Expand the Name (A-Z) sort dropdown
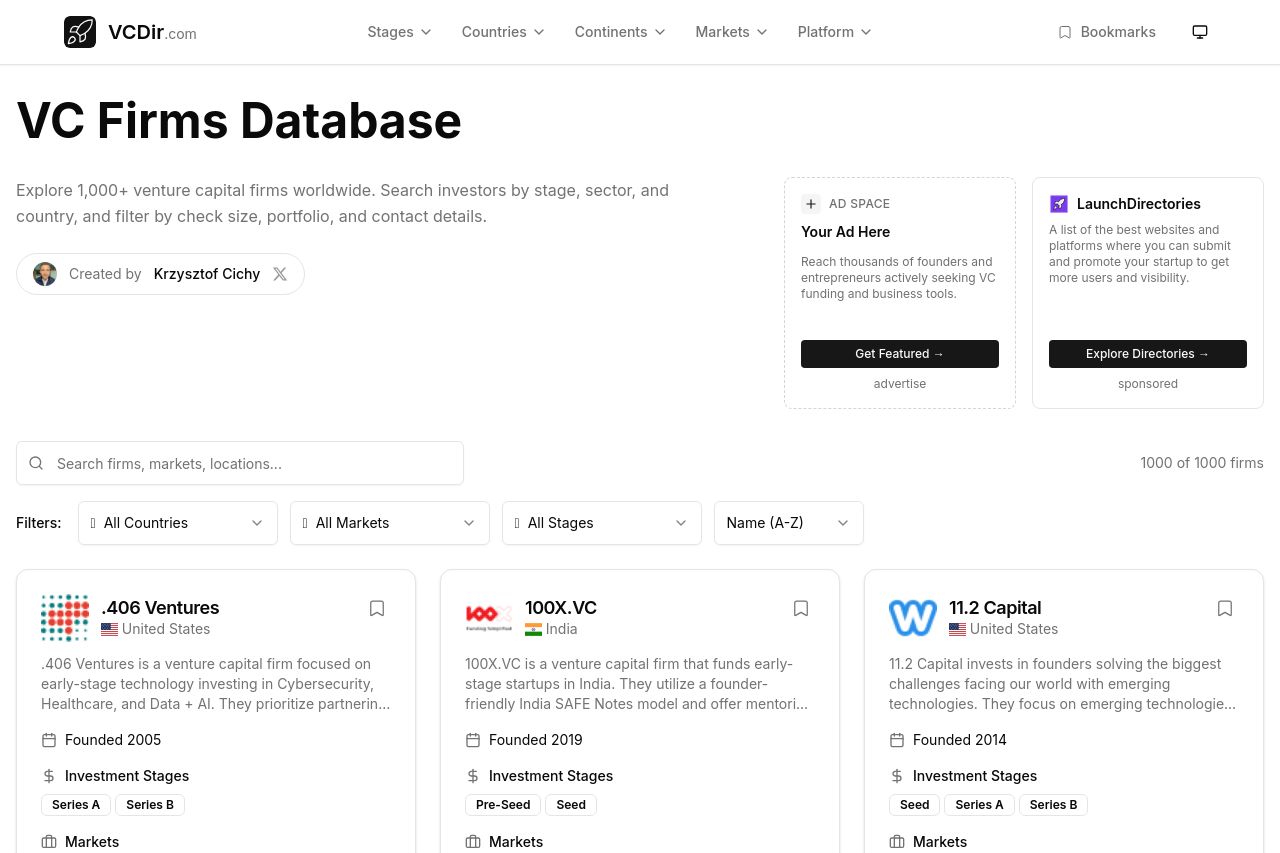Viewport: 1280px width, 853px height. 788,523
